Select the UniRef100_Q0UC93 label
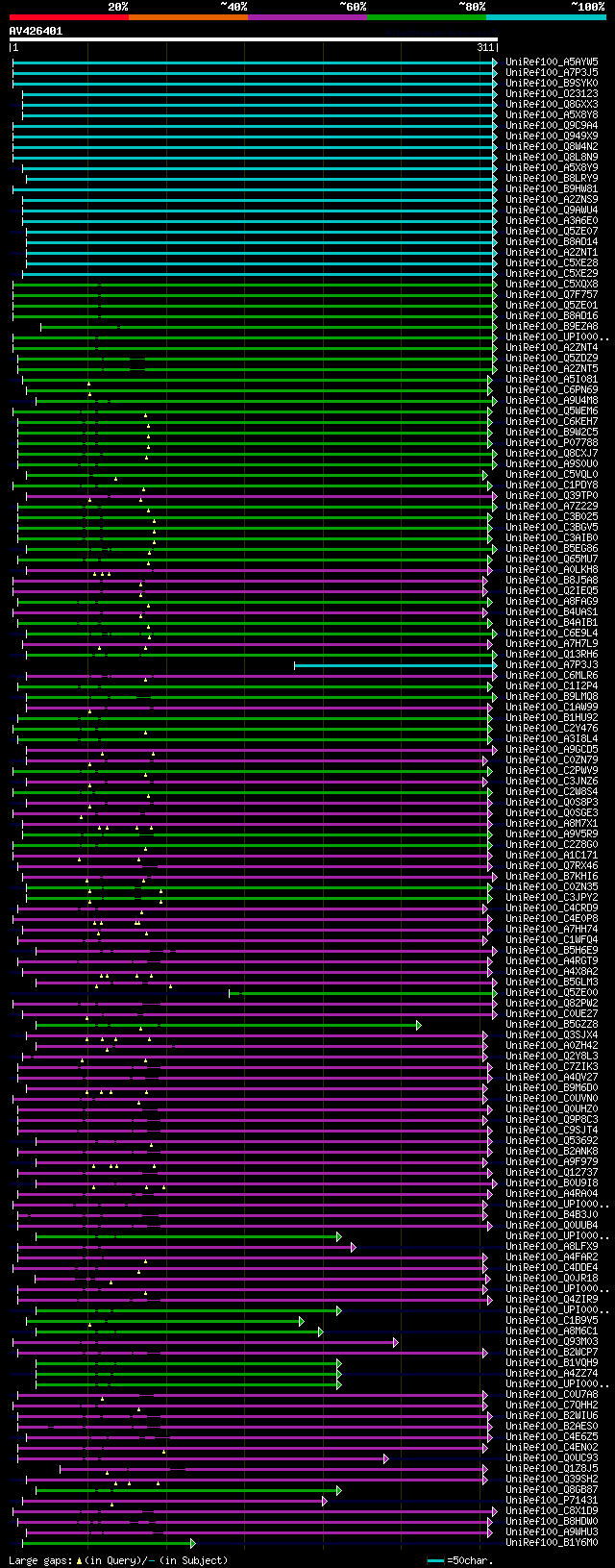 pyautogui.click(x=552, y=1457)
